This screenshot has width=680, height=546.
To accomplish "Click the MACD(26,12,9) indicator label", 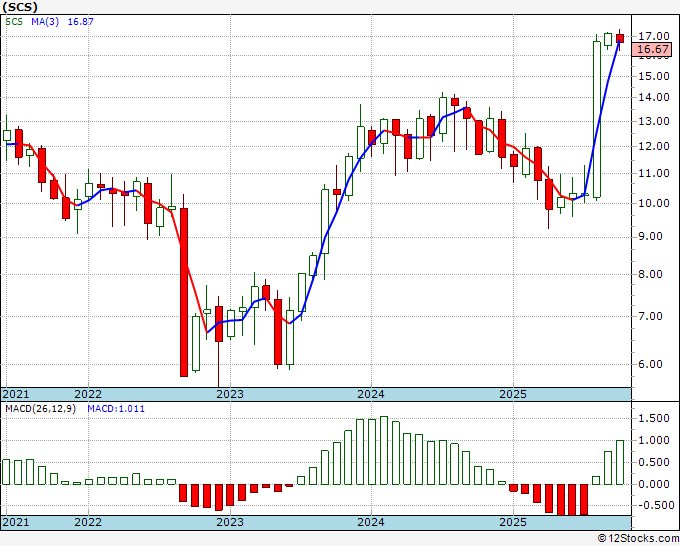I will (40, 409).
